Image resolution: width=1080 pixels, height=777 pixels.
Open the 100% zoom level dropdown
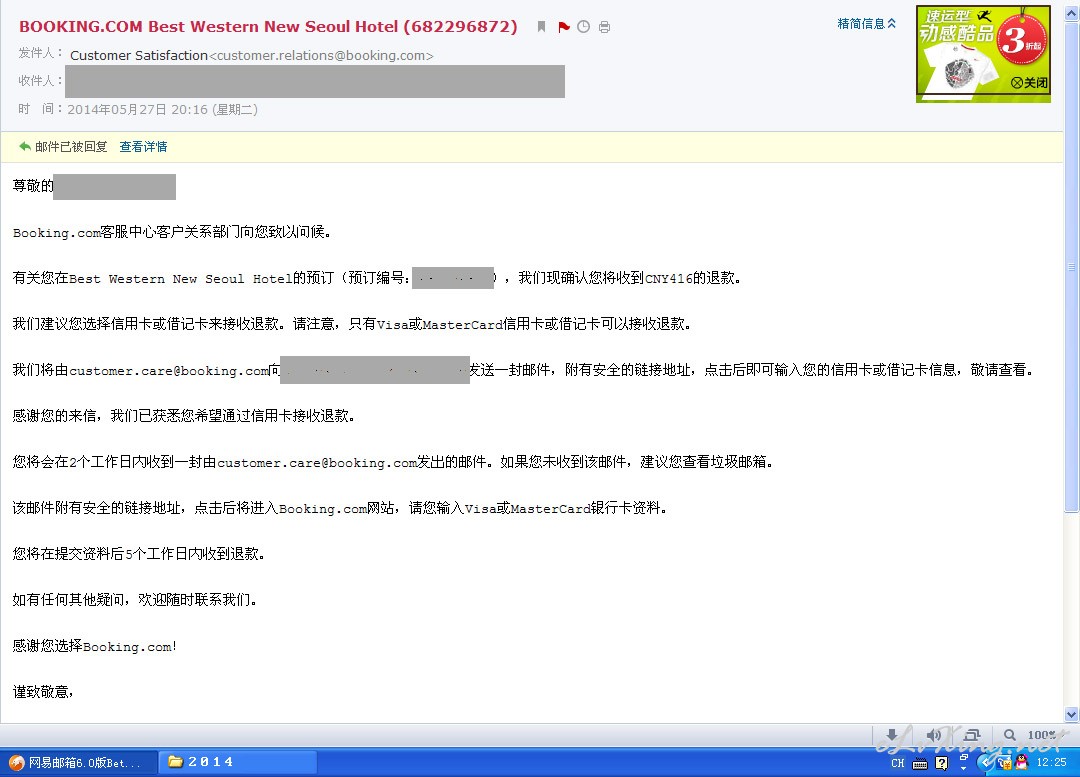click(x=1040, y=735)
